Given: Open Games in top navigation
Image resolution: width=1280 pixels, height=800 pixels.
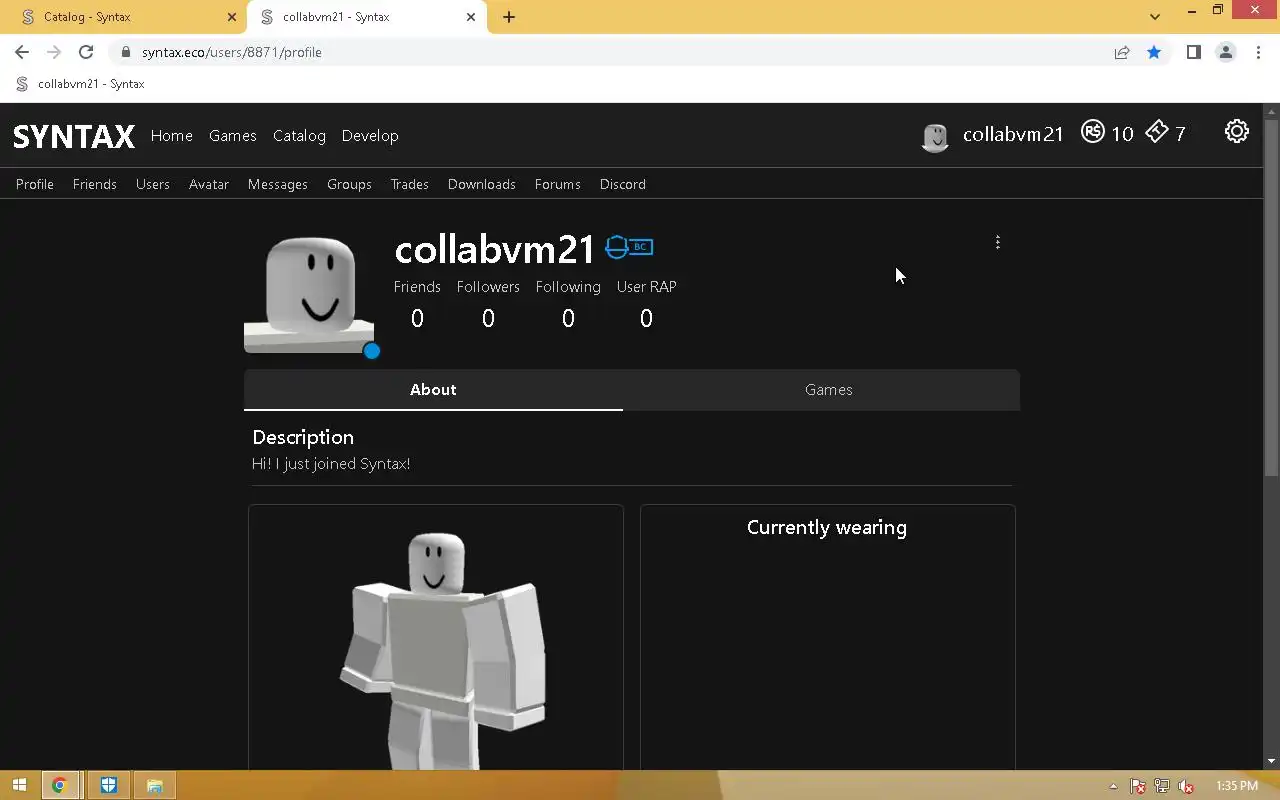Looking at the screenshot, I should (x=233, y=136).
